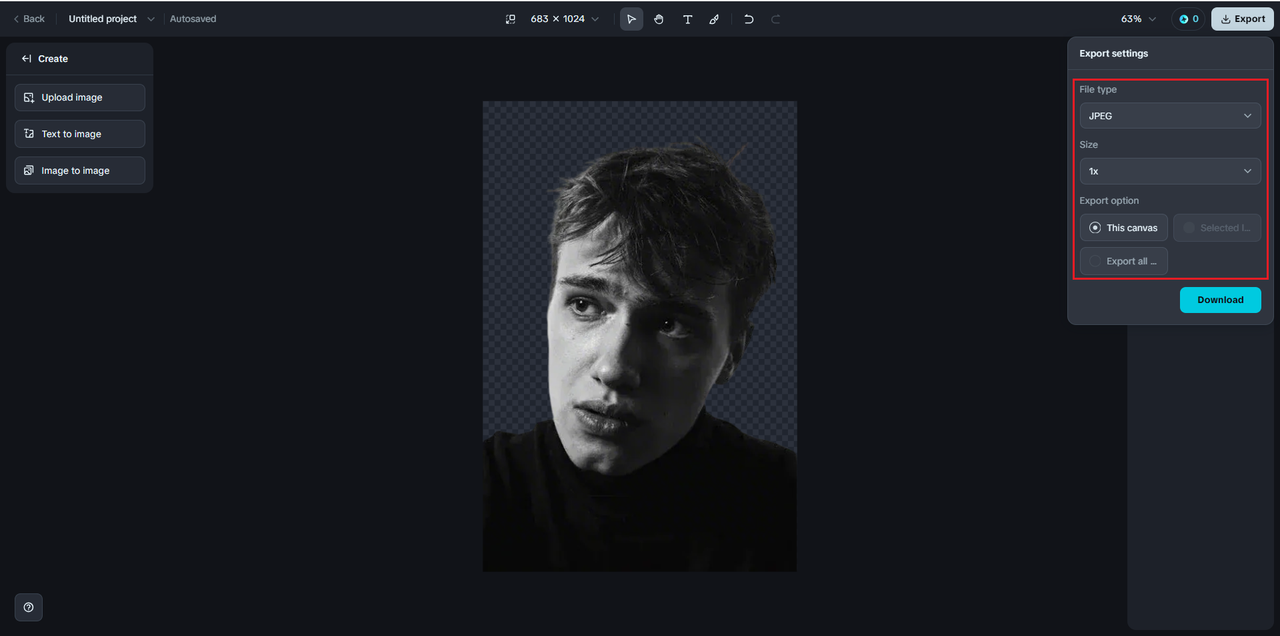
Task: Go back using the Back button
Action: pyautogui.click(x=28, y=19)
